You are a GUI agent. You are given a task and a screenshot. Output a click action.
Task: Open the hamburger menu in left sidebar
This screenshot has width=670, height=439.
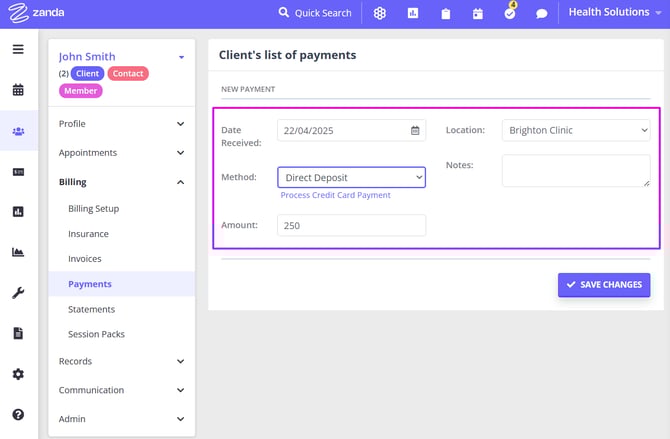18,49
